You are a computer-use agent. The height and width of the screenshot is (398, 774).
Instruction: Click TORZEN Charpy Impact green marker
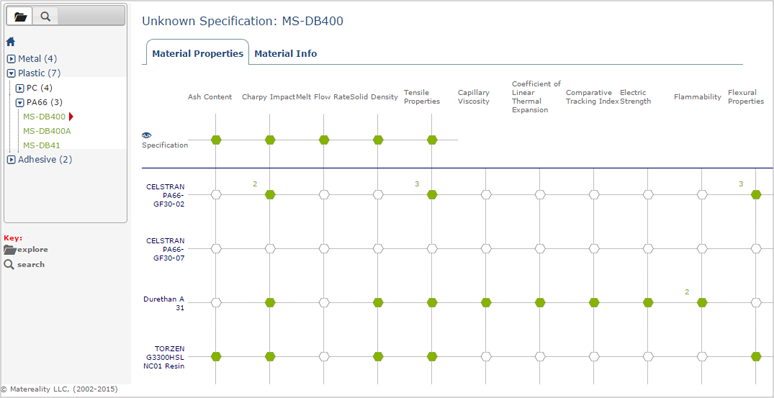270,357
